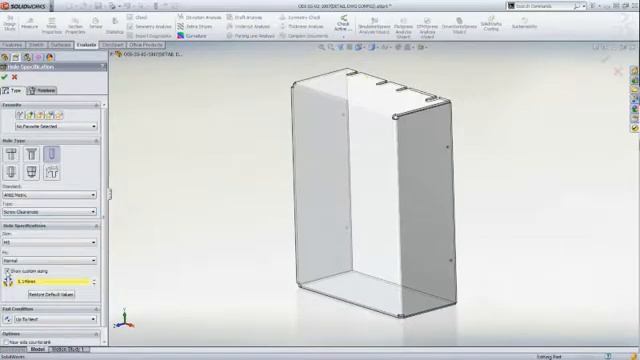Switch to the Surfaces ribbon tab
Viewport: 640px width, 360px height.
coord(60,45)
